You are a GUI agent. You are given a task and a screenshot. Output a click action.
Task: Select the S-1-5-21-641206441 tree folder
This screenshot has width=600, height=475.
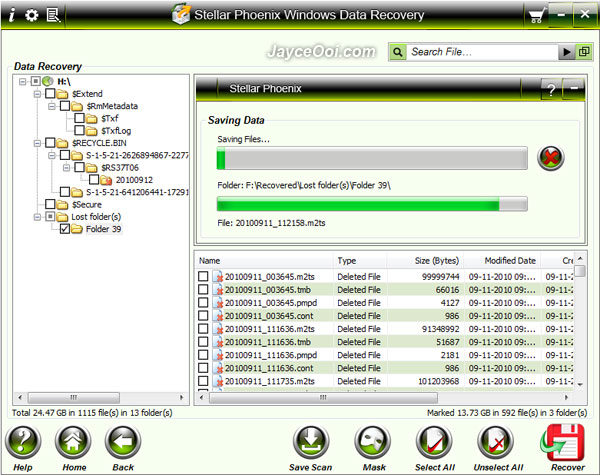[137, 192]
